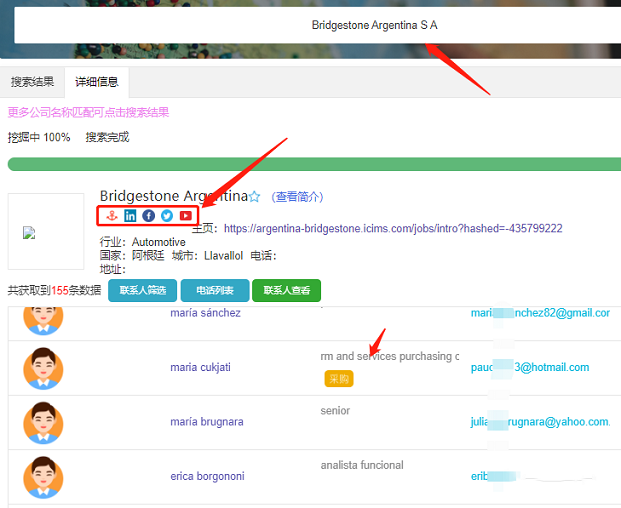
Task: Open the argentina-bridgestone.icims.com homepage link
Action: pos(393,228)
